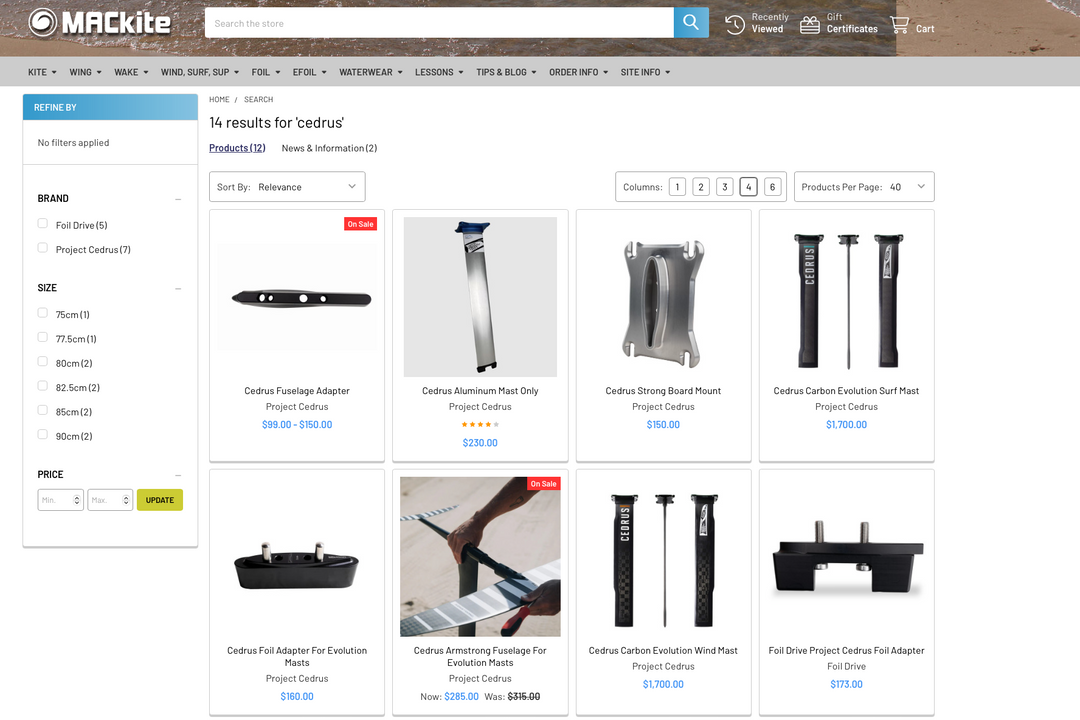Open Cedrus Aluminum Mast Only product link
Viewport: 1080px width, 720px height.
(480, 391)
